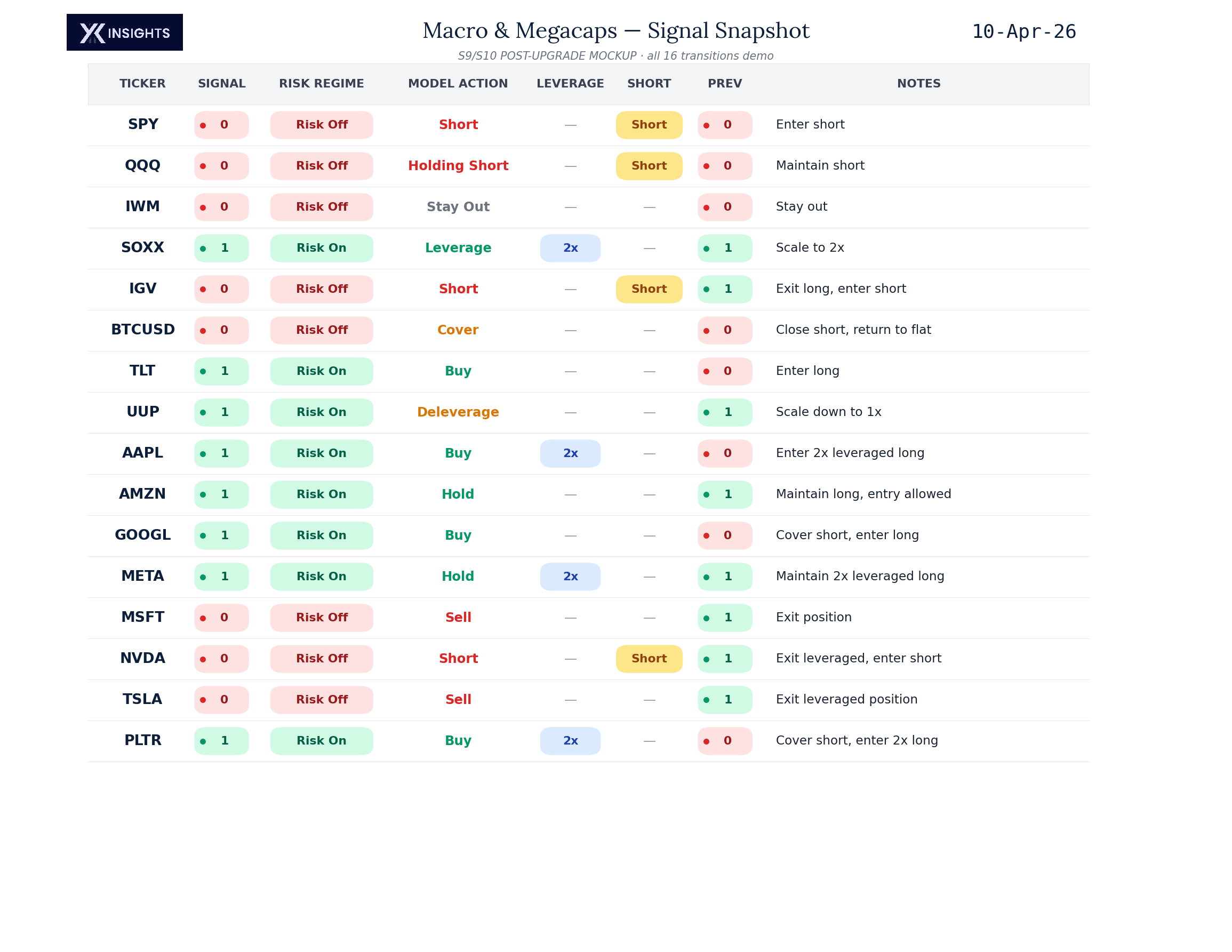Click the Cover action for BTCUSD
This screenshot has width=1232, height=952.
[x=458, y=330]
